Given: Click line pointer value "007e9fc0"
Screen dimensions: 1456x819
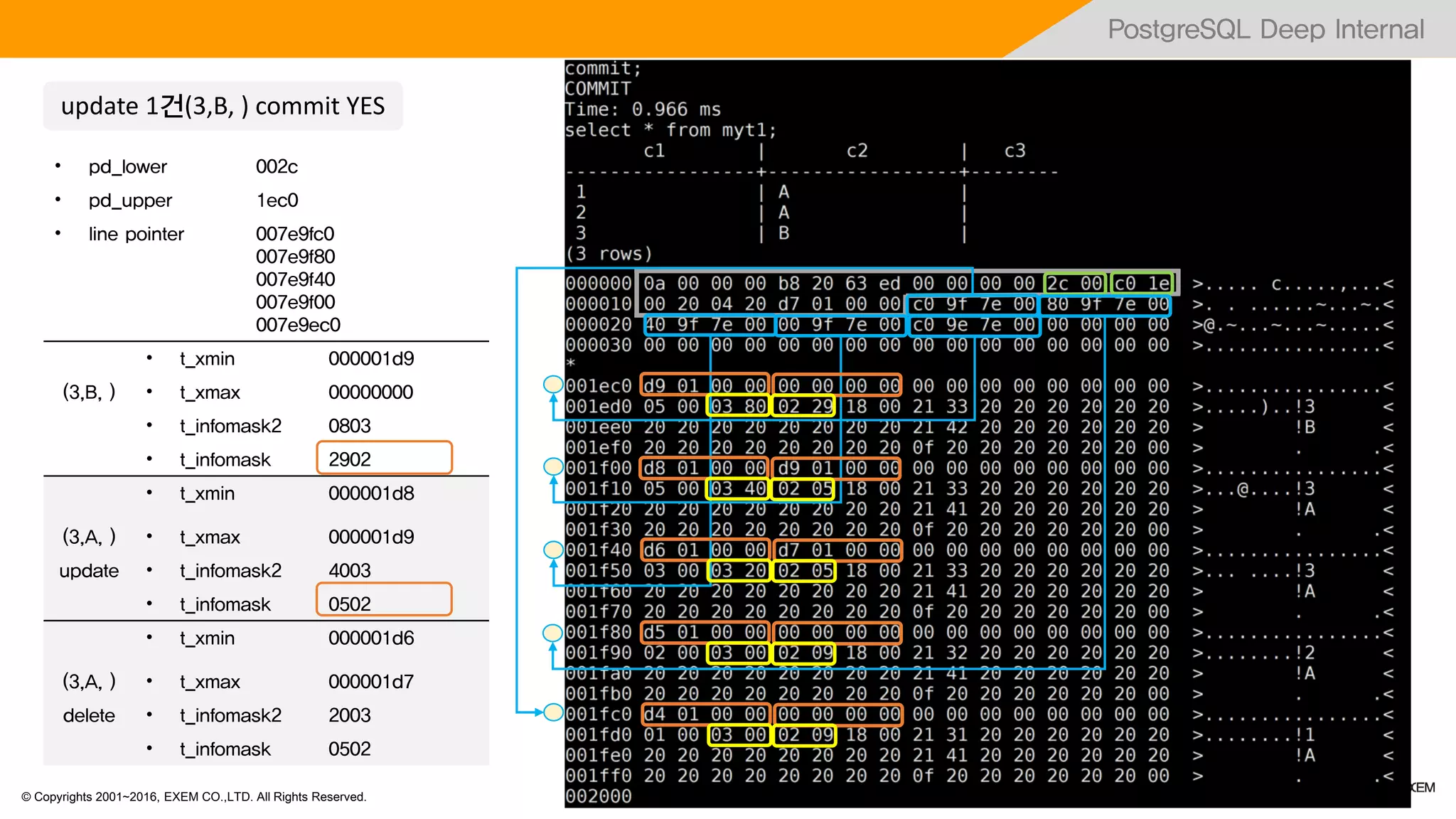Looking at the screenshot, I should click(295, 234).
